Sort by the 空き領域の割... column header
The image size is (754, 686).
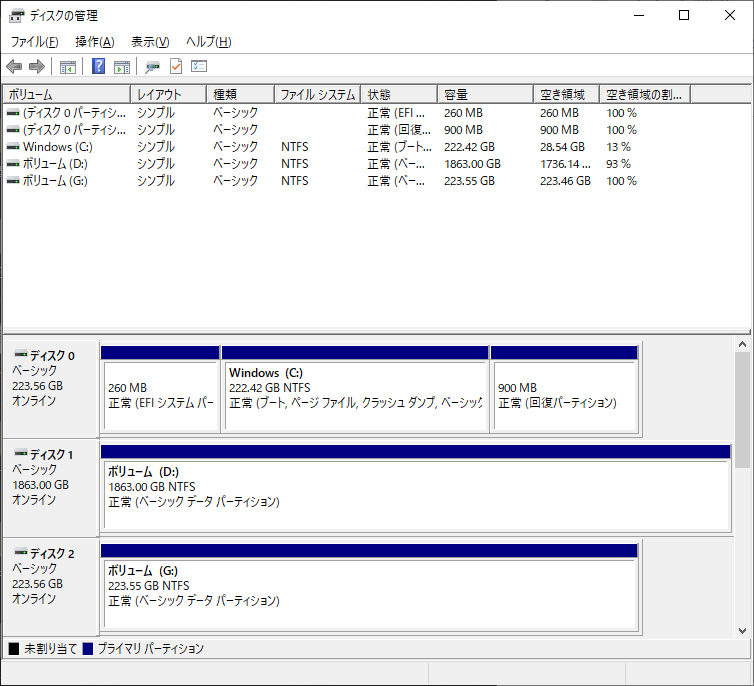click(x=645, y=94)
